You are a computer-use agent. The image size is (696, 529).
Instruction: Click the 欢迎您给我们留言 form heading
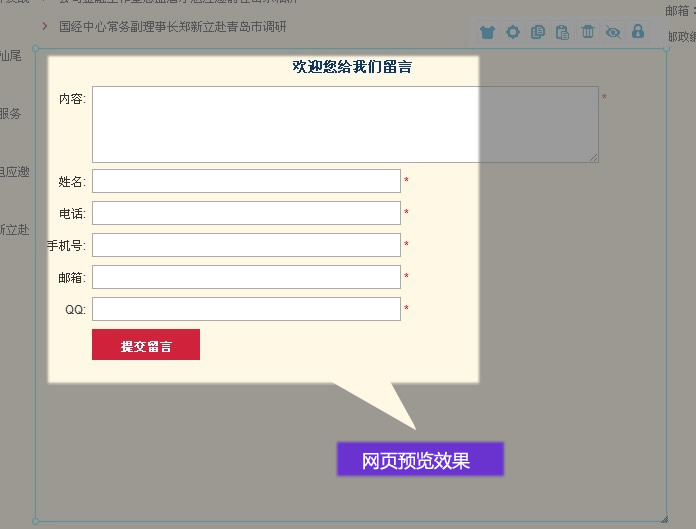pyautogui.click(x=352, y=67)
